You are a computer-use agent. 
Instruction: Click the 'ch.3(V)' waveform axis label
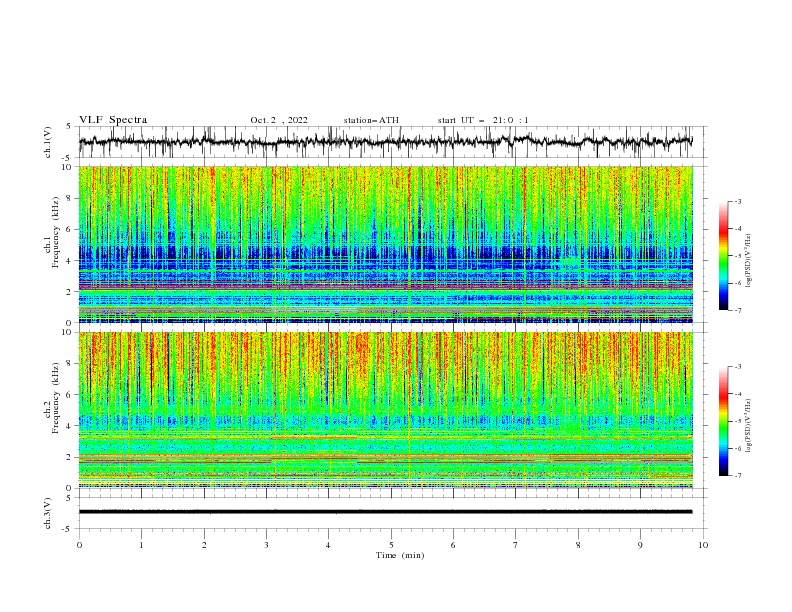(x=48, y=513)
